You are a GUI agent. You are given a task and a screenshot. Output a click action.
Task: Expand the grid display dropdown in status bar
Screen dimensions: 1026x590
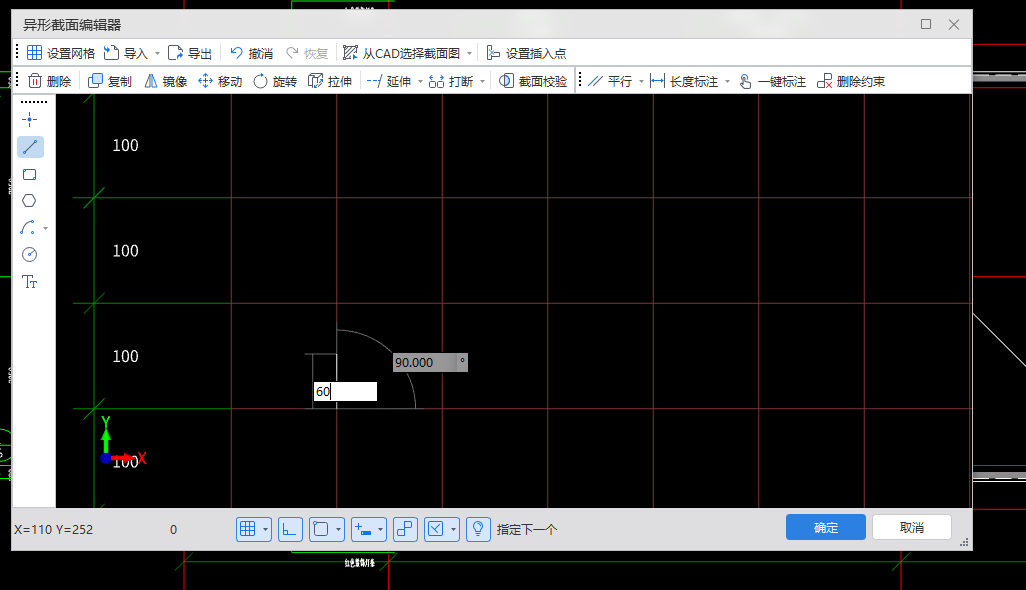(265, 529)
